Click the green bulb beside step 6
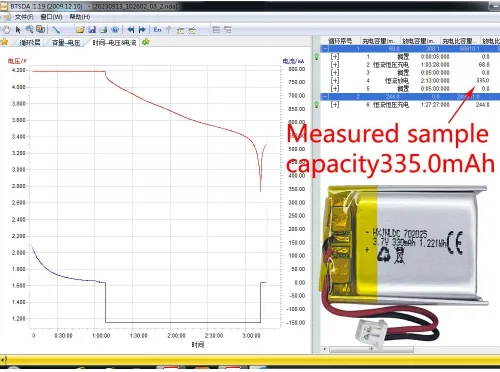The height and width of the screenshot is (372, 500). [x=316, y=105]
